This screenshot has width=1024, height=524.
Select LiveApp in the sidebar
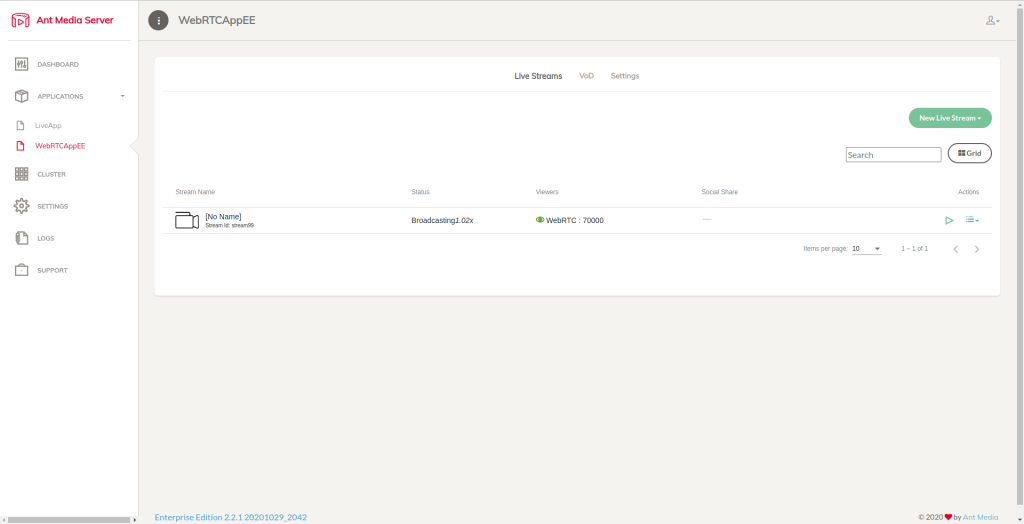48,125
